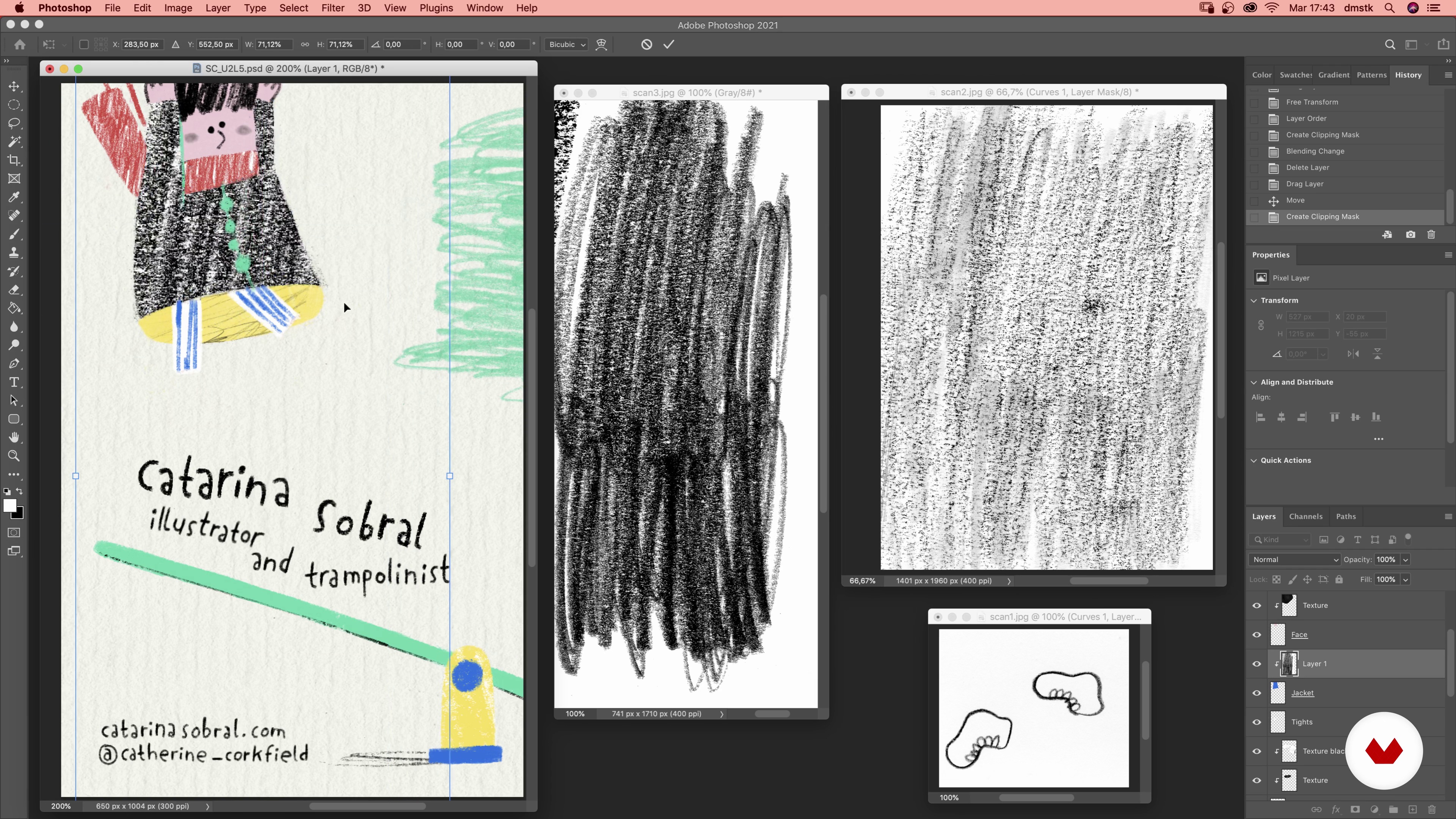The image size is (1456, 819).
Task: Create new snapshot in History panel
Action: click(x=1411, y=235)
